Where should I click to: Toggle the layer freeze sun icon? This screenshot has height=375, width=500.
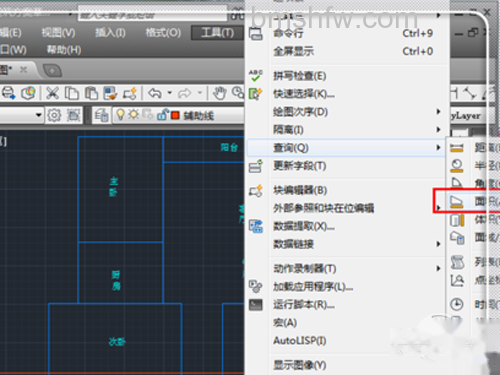click(x=133, y=114)
